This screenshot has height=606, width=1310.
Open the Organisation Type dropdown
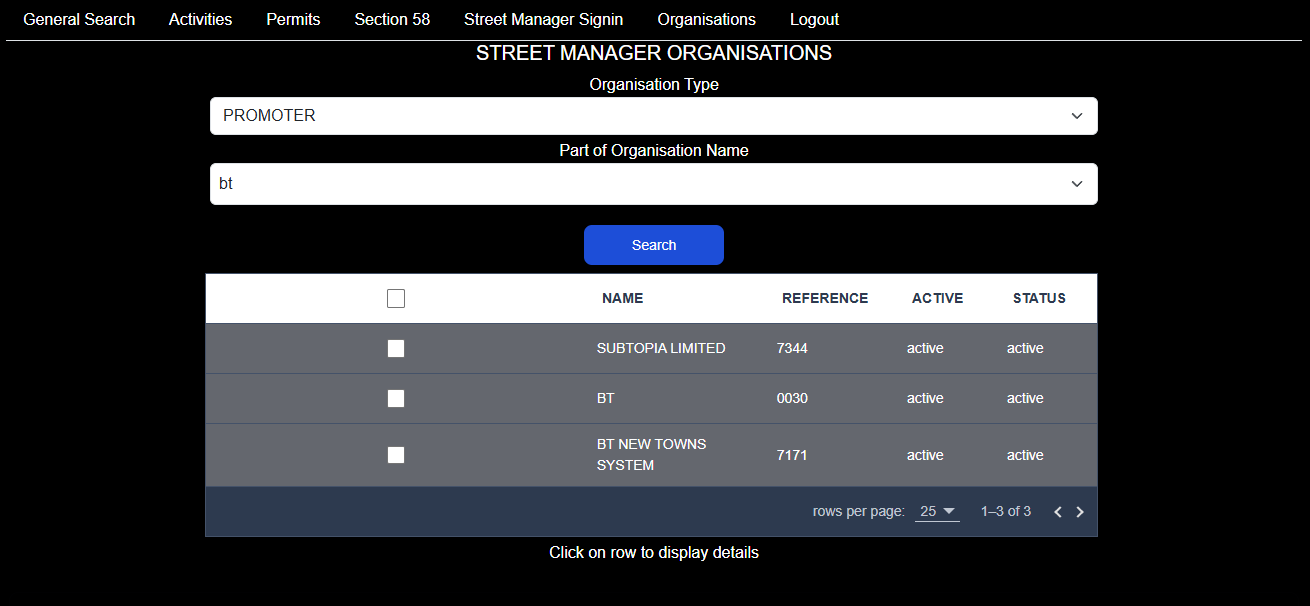[x=653, y=115]
